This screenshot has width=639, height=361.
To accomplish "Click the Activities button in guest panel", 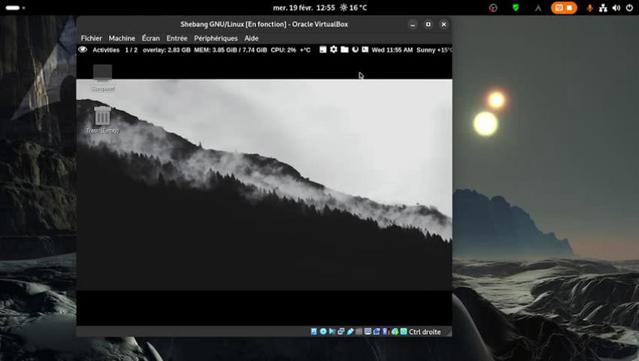I will click(x=106, y=50).
